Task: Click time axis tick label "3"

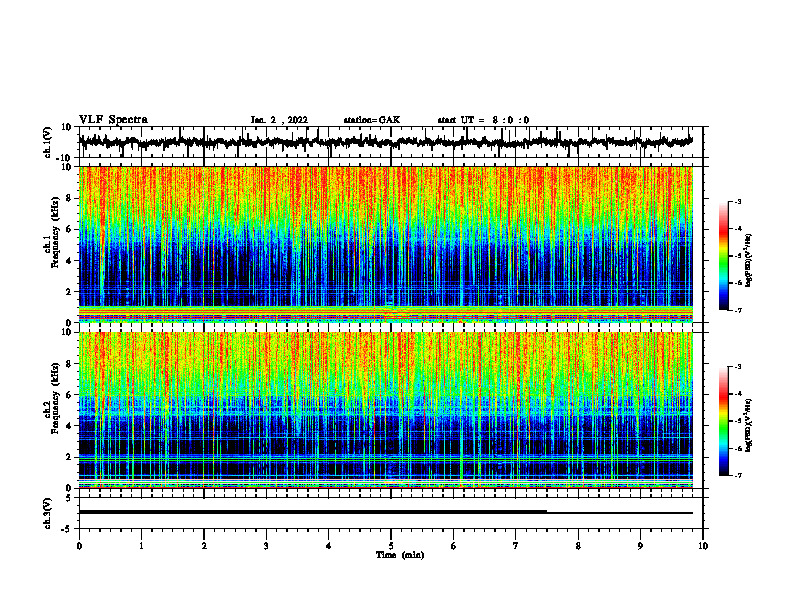Action: click(266, 546)
